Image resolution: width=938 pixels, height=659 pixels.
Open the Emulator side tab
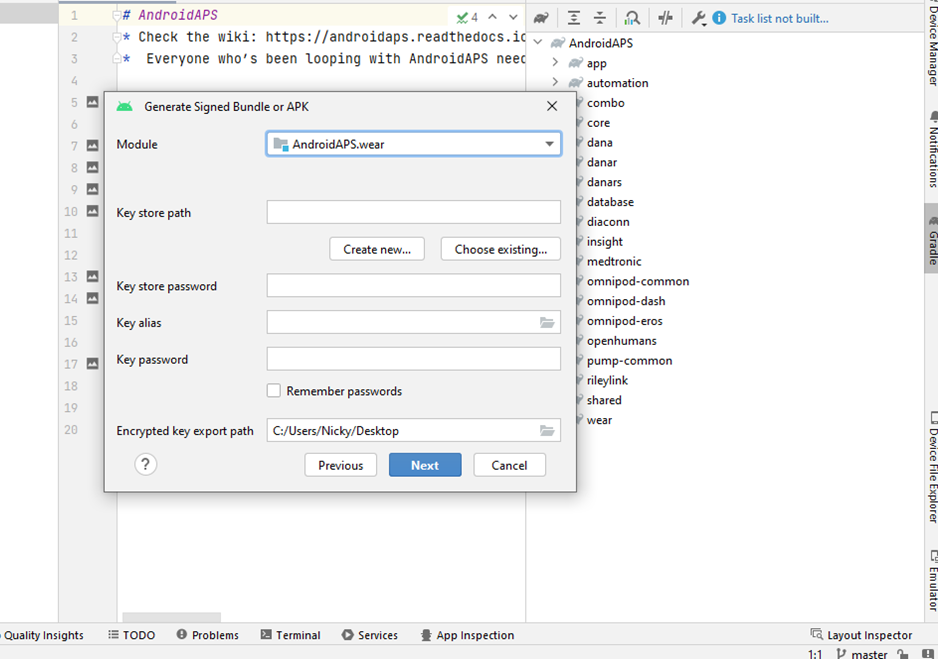[x=932, y=581]
